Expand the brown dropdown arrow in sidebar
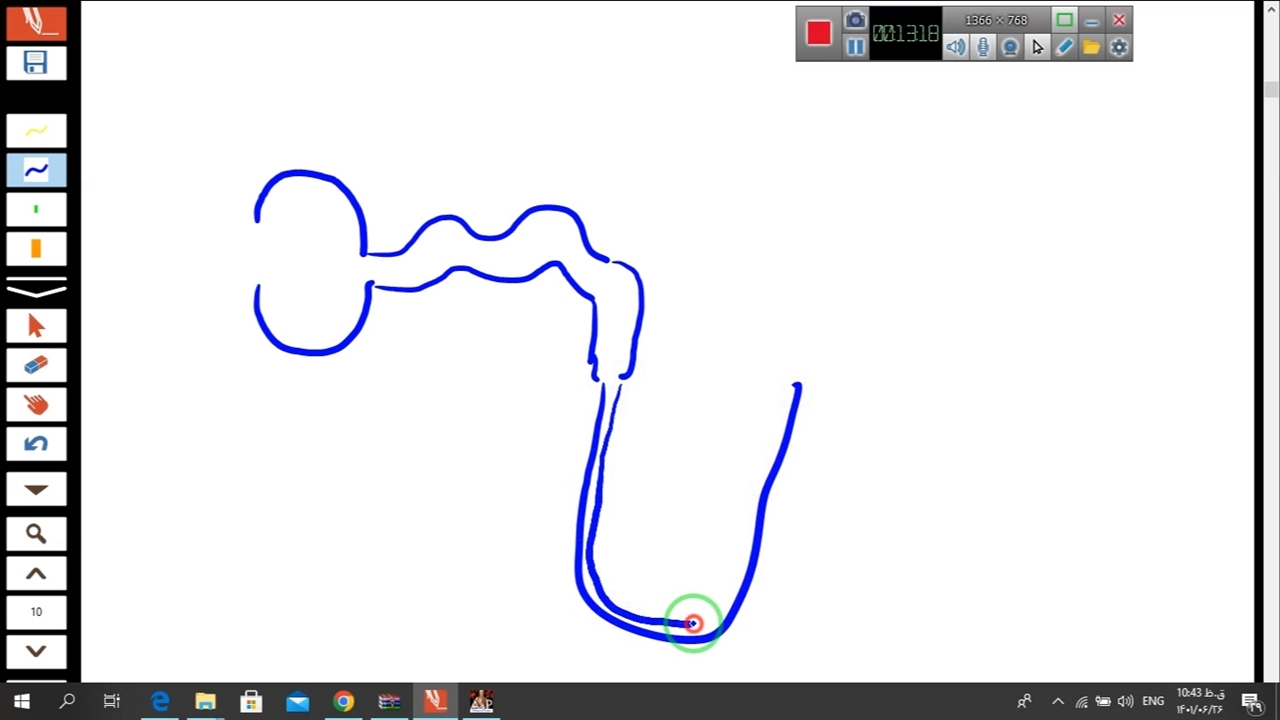This screenshot has width=1280, height=720. pyautogui.click(x=36, y=490)
